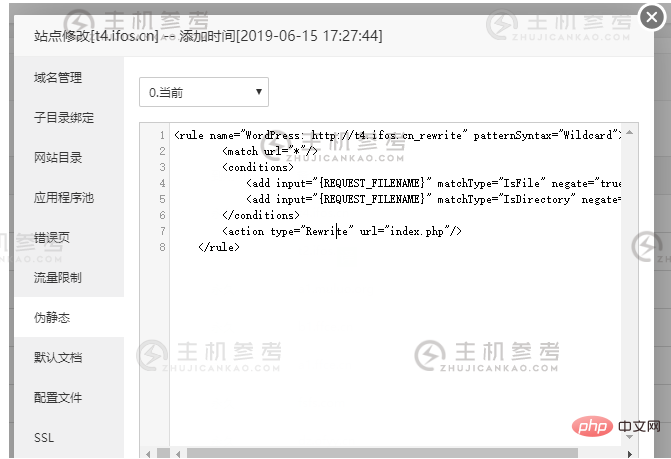Place cursor on opening <conditions> line
The image size is (671, 459).
pos(258,167)
